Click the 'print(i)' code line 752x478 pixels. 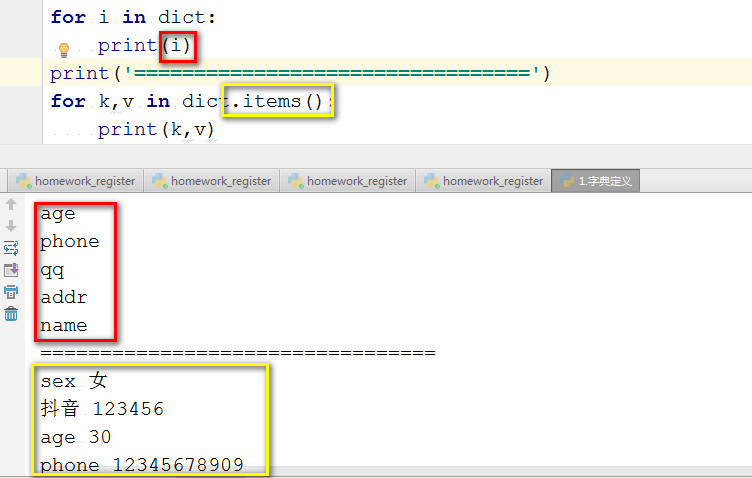tap(144, 46)
